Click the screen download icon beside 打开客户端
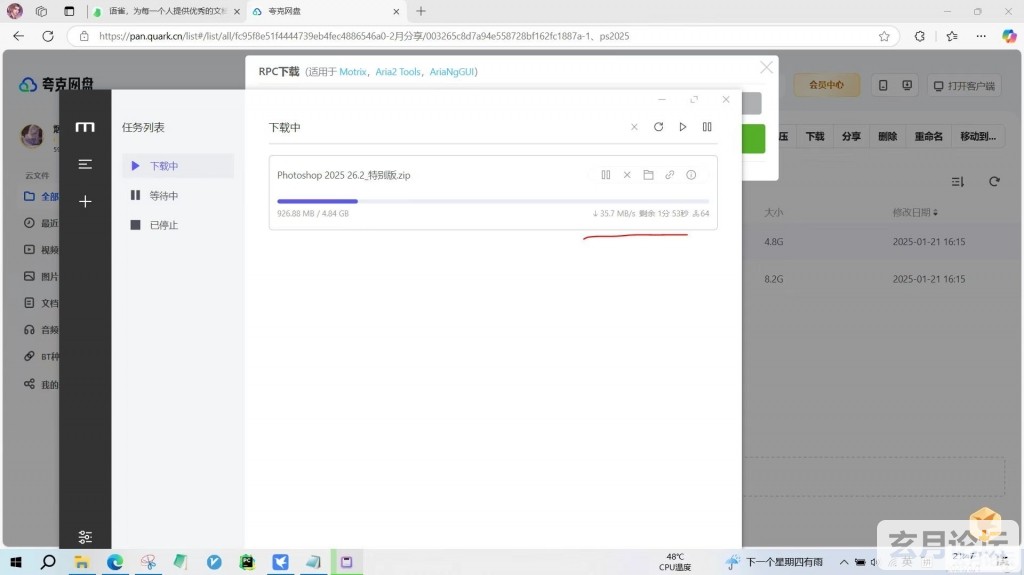1024x575 pixels. pos(907,85)
